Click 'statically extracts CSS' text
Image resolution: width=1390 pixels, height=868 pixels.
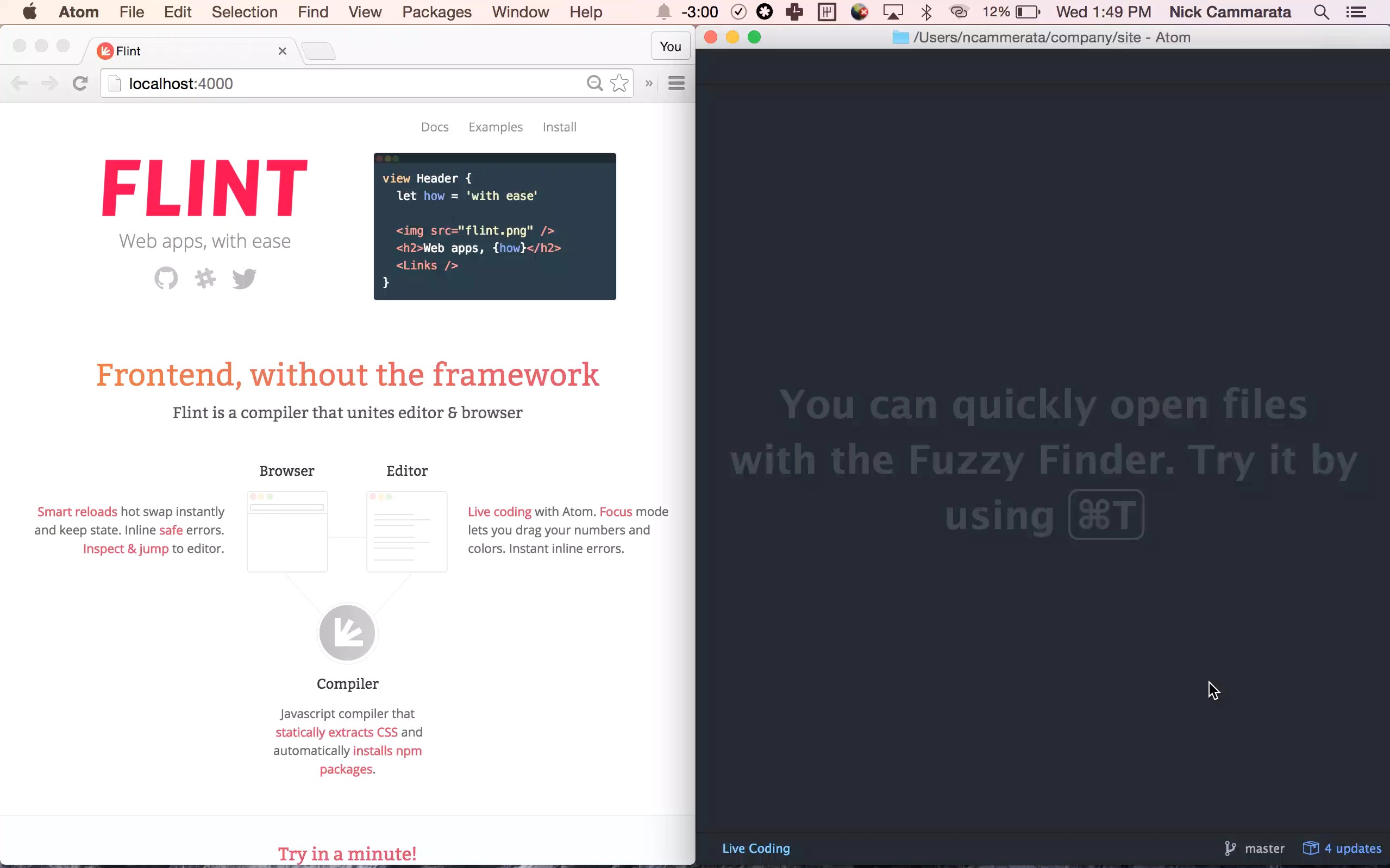click(x=336, y=733)
